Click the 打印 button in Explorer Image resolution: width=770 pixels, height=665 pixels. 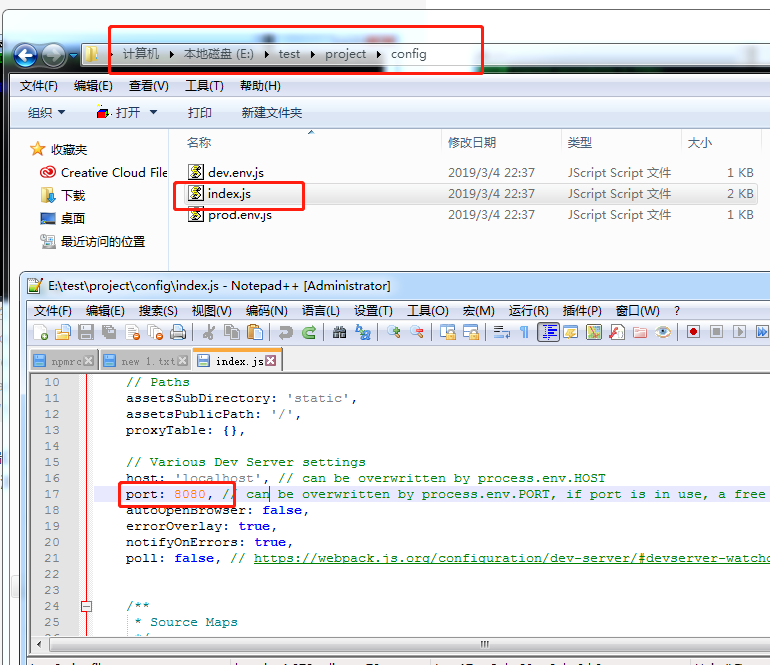click(199, 112)
